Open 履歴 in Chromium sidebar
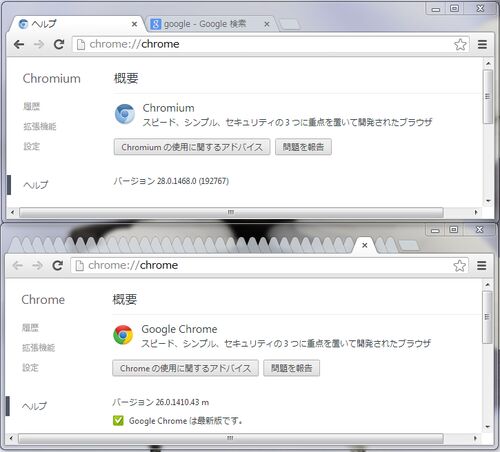This screenshot has height=452, width=500. pos(32,106)
